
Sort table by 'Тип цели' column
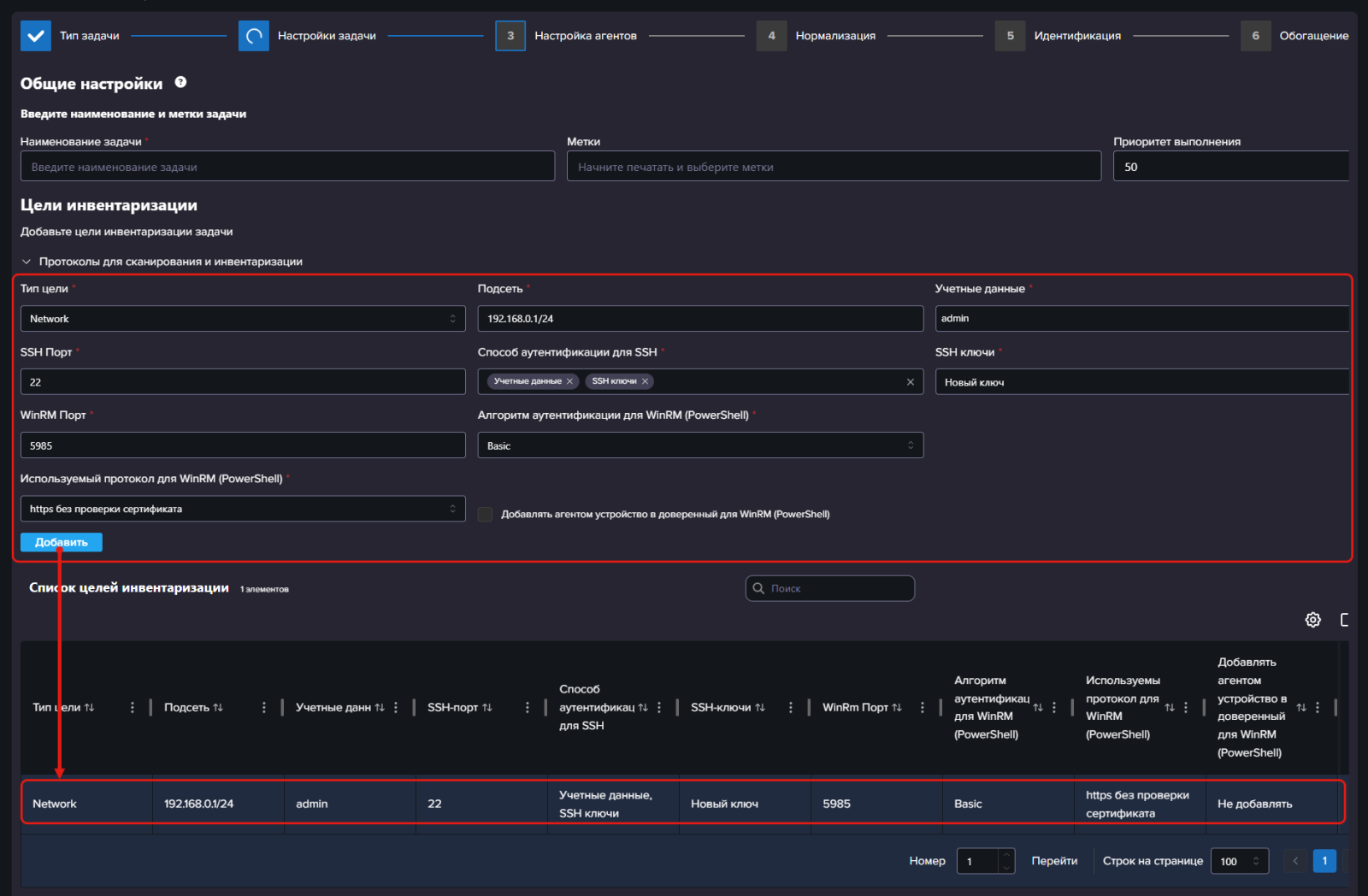pyautogui.click(x=90, y=707)
